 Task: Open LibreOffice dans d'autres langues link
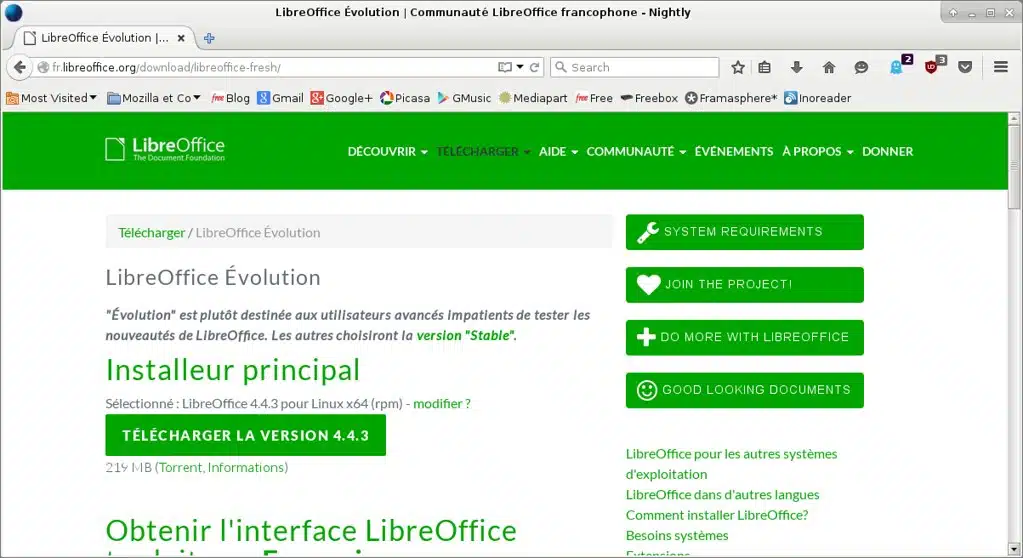pyautogui.click(x=722, y=495)
